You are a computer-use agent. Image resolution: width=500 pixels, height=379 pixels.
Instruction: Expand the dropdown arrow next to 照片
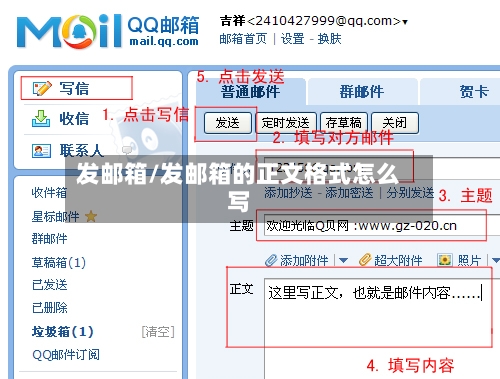pyautogui.click(x=496, y=260)
